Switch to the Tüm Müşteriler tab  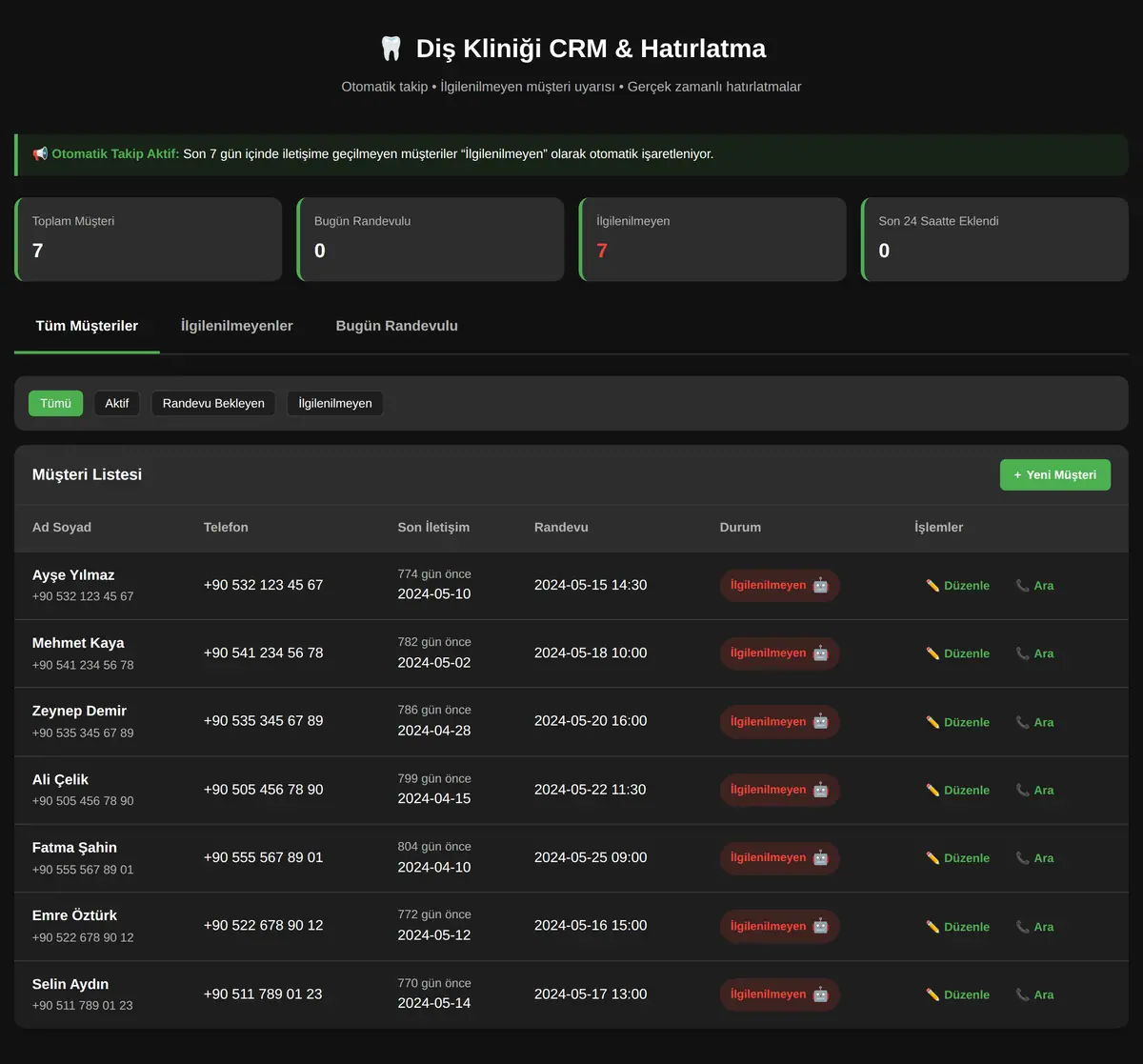(x=87, y=326)
